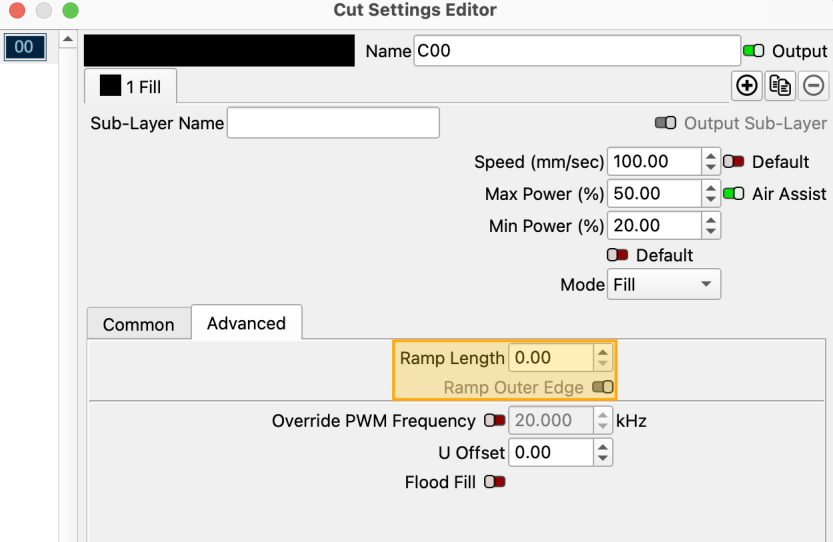Open the Mode dropdown showing Fill

pyautogui.click(x=664, y=285)
